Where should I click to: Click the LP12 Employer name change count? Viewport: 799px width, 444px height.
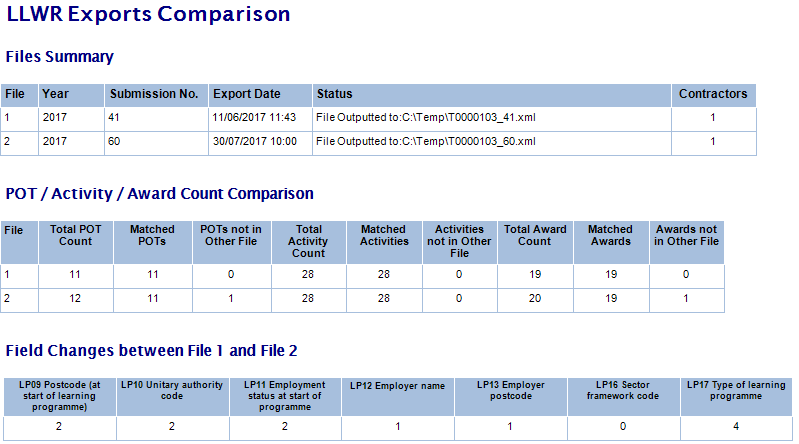(397, 427)
